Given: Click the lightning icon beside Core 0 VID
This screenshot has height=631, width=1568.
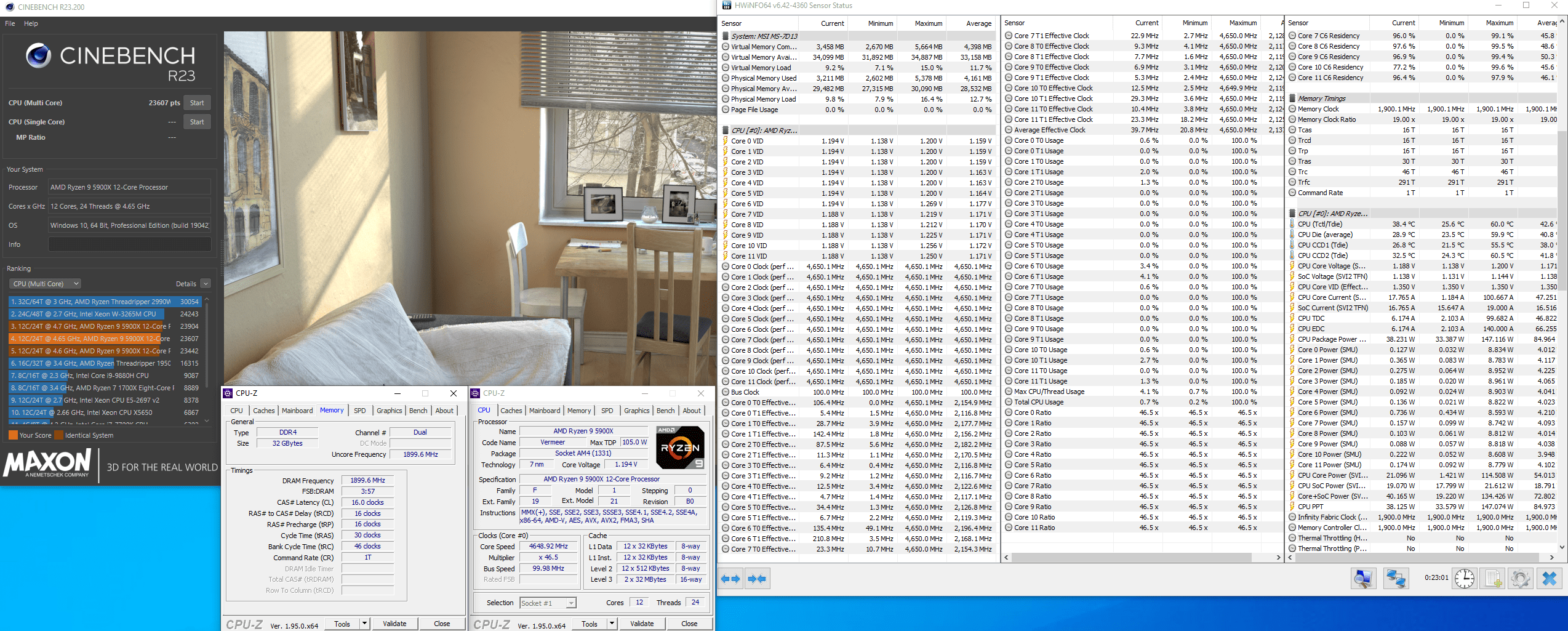Looking at the screenshot, I should coord(726,141).
